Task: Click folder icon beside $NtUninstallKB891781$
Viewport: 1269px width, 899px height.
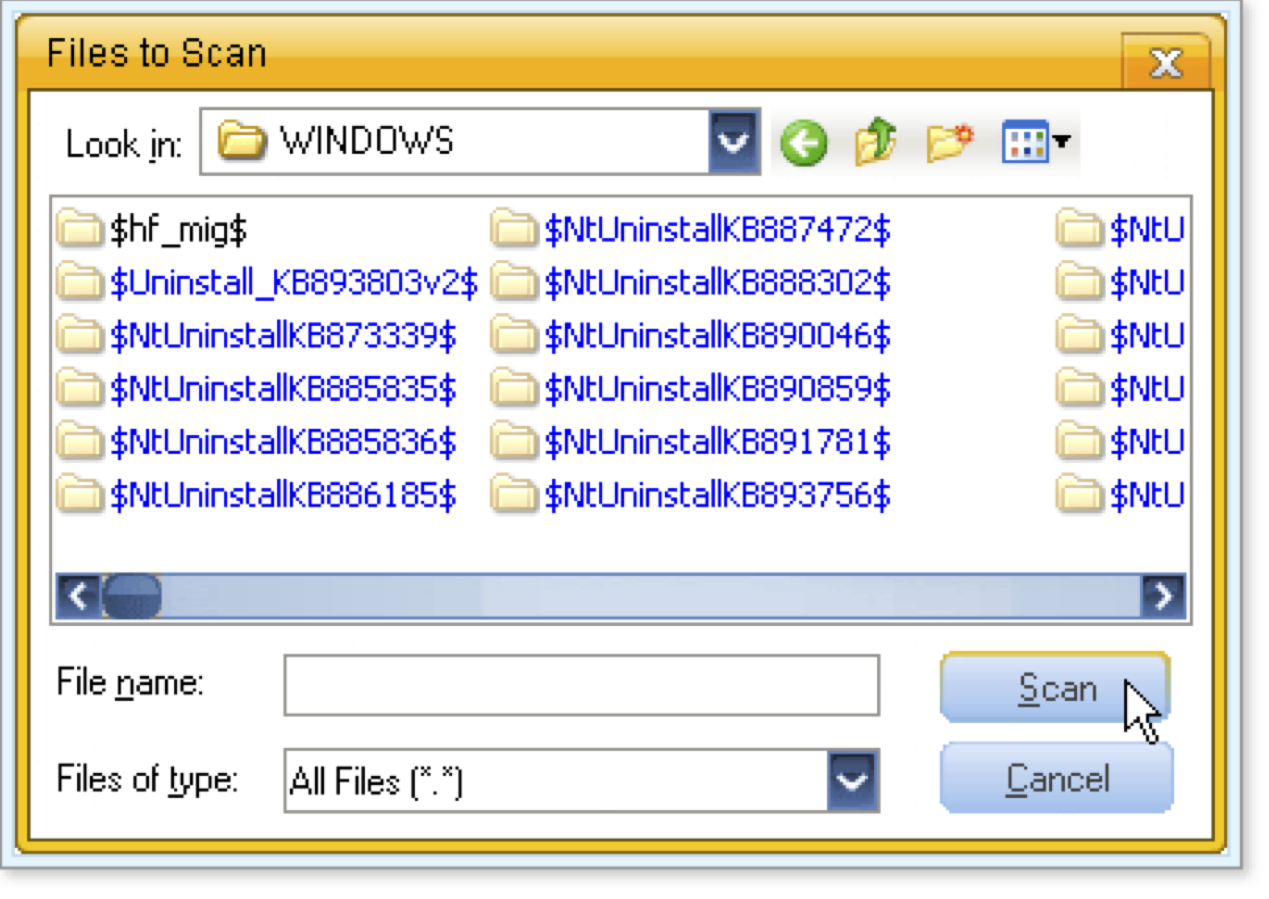Action: 515,441
